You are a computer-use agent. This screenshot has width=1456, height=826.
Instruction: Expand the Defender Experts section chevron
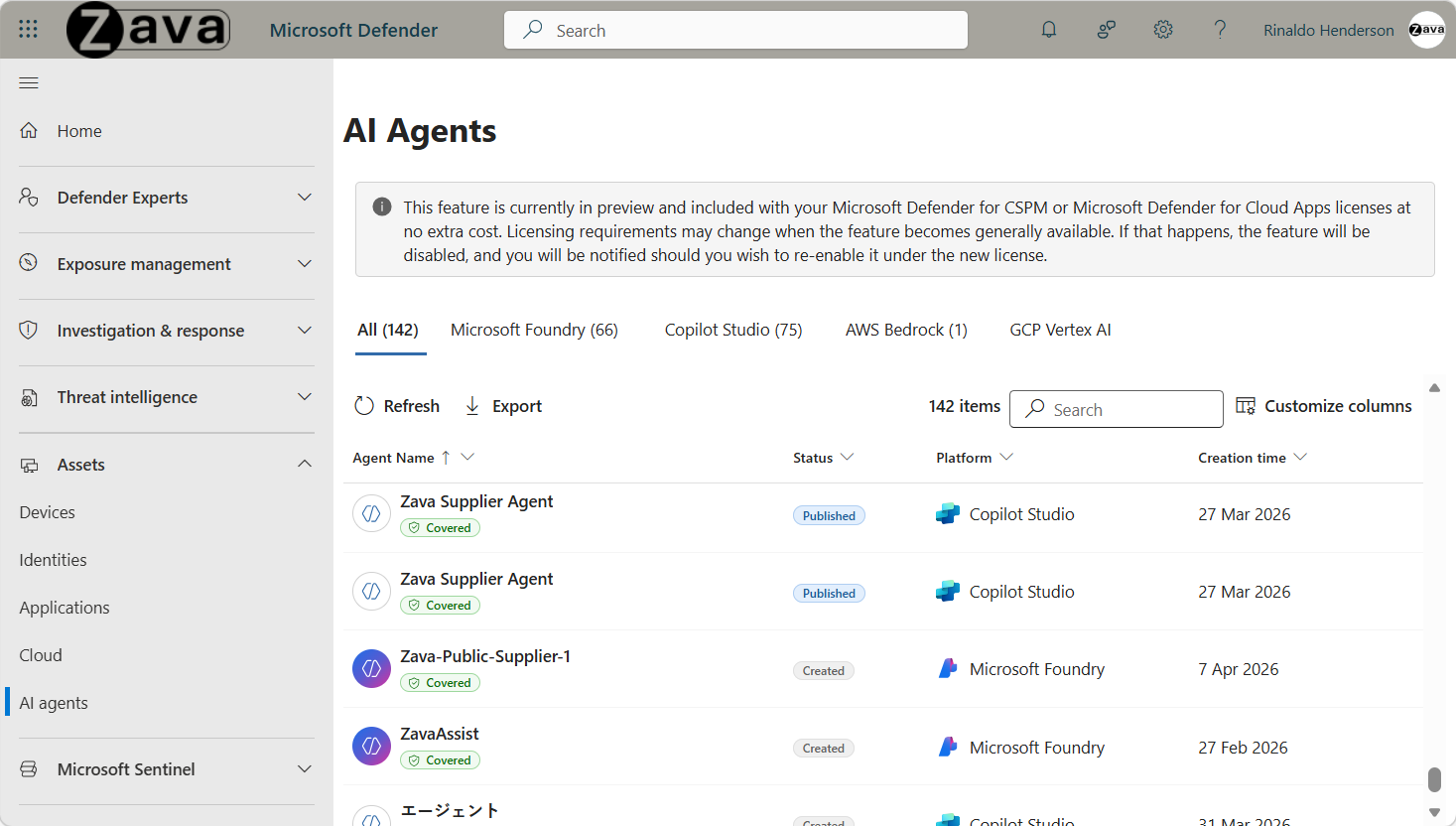coord(305,198)
